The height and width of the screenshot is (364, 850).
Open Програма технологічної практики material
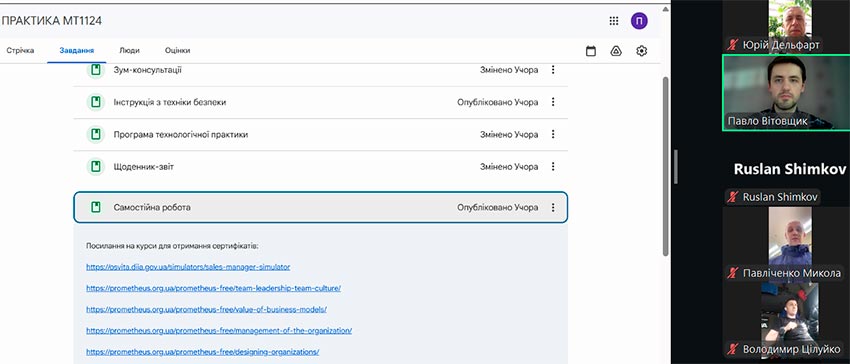(320, 135)
